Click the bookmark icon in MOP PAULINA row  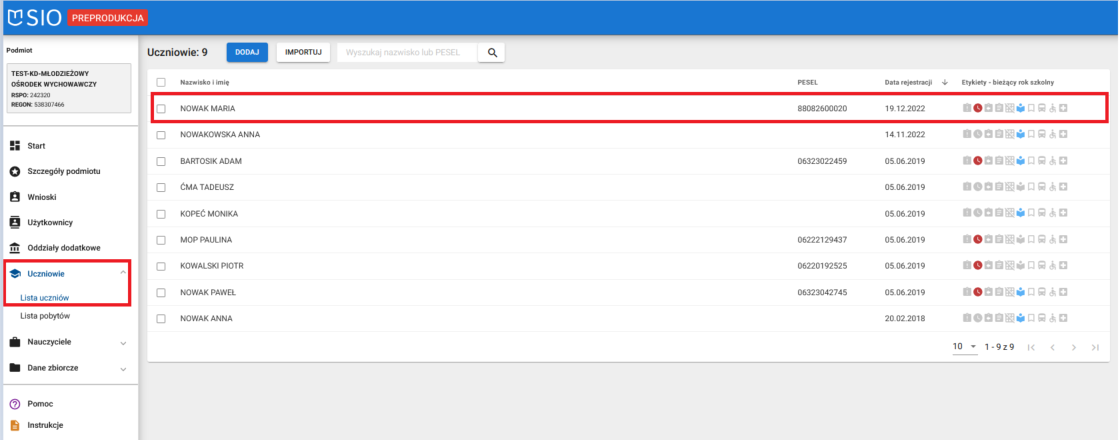point(1031,240)
